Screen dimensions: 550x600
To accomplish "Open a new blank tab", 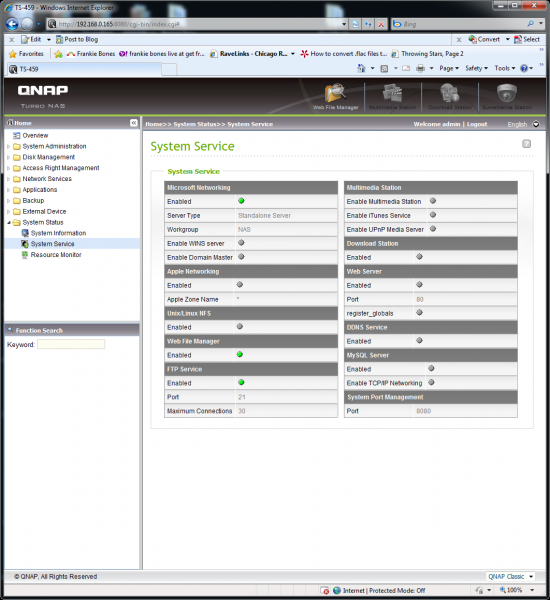I will click(169, 70).
